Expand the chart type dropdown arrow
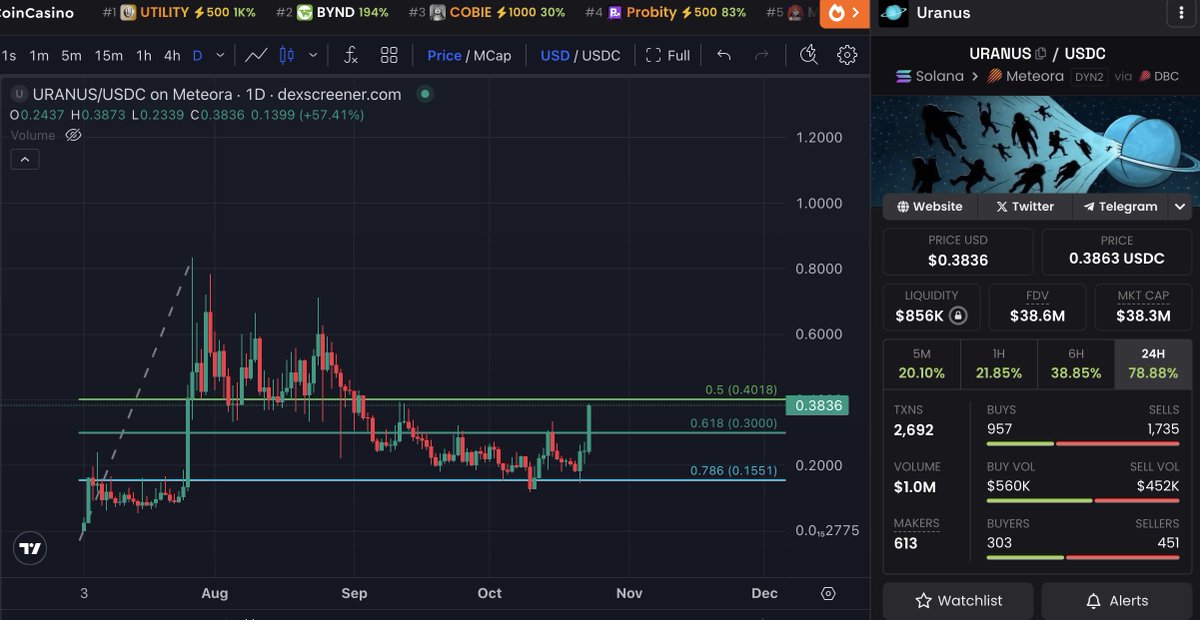Viewport: 1200px width, 620px height. [x=314, y=55]
